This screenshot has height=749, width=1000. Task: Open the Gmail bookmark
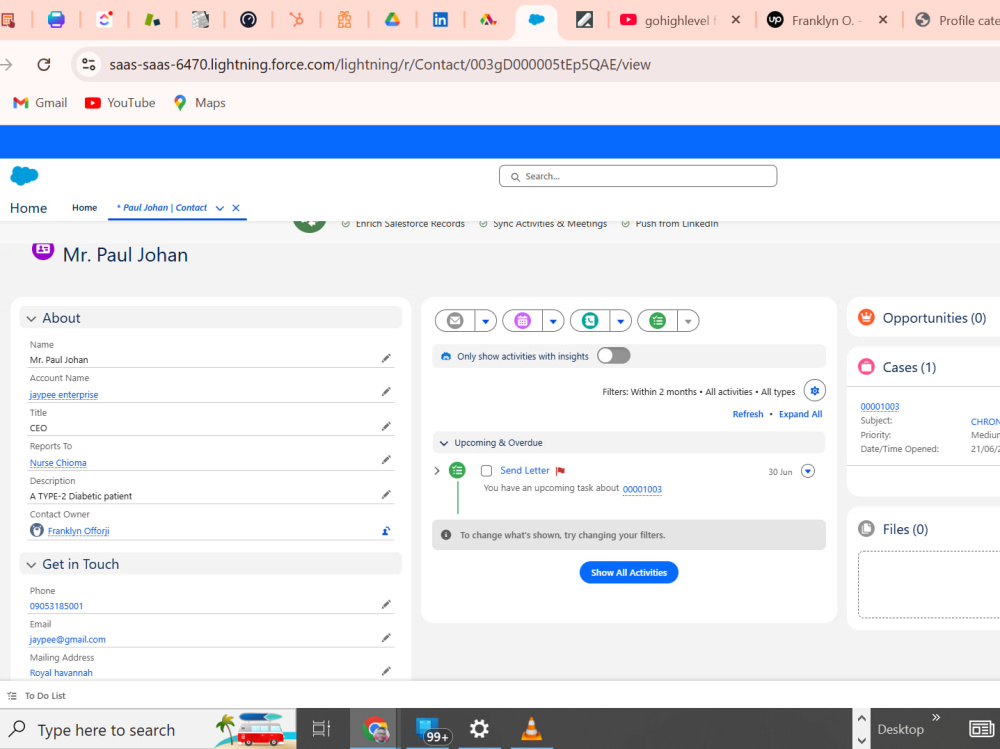click(40, 103)
